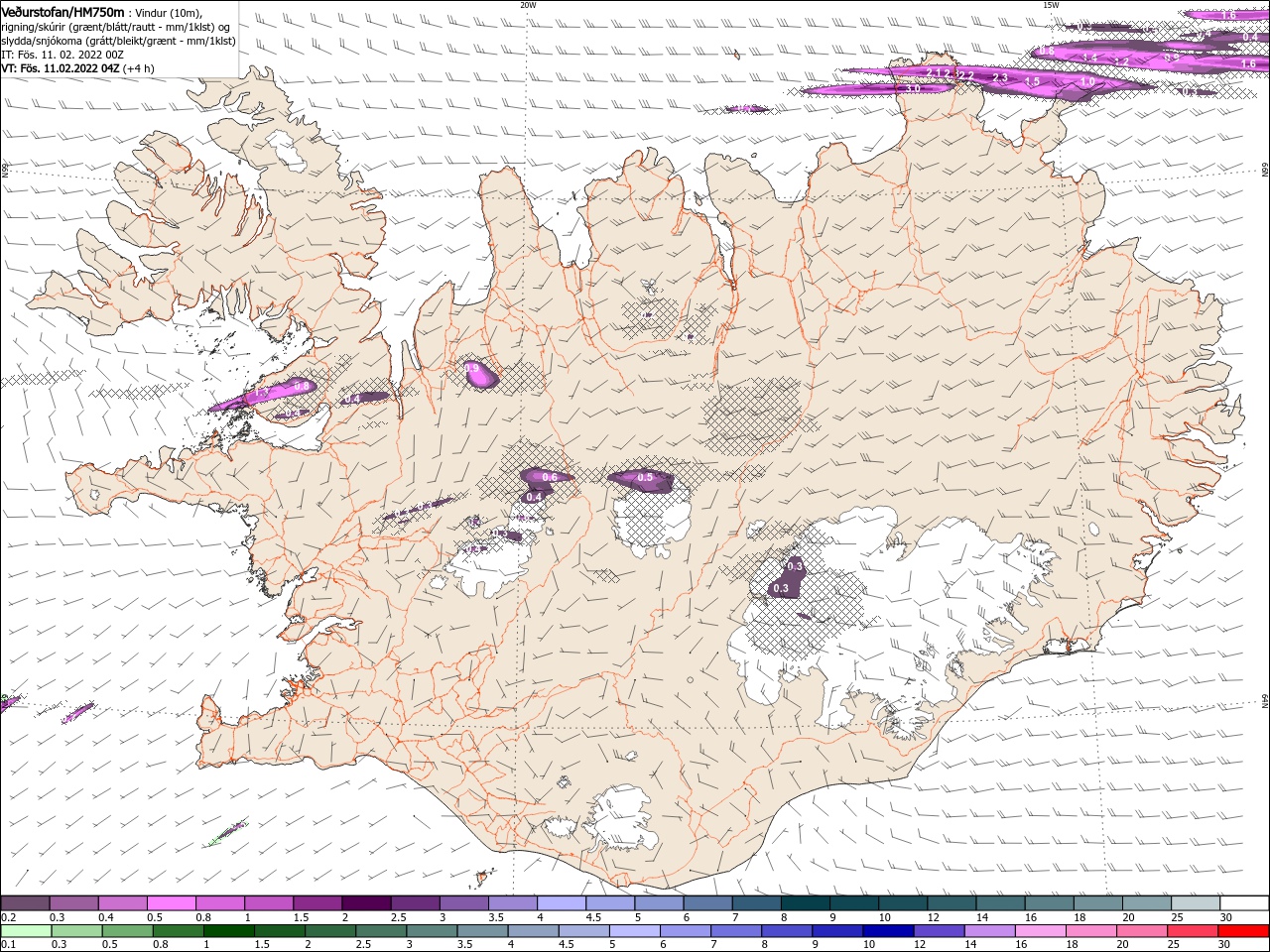Click the 3.0 precipitation value off the north coast

pyautogui.click(x=913, y=88)
